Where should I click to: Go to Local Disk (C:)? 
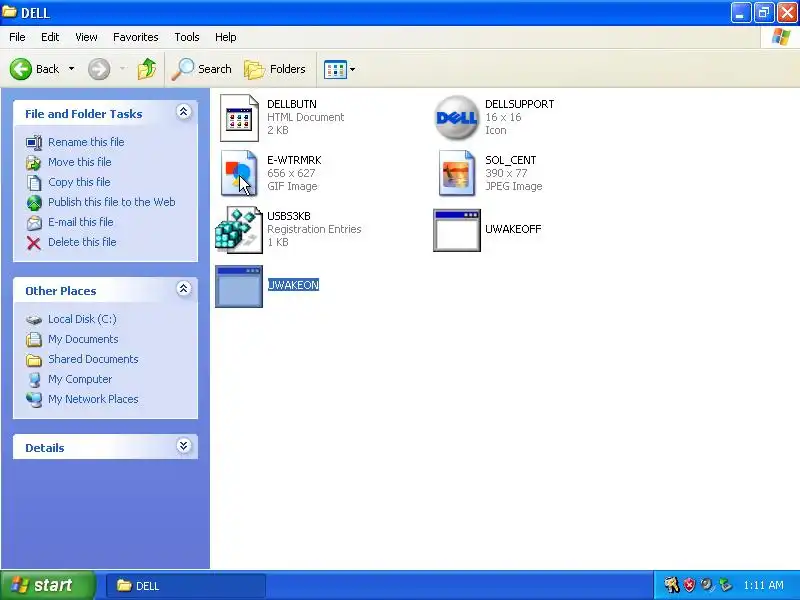pos(82,319)
